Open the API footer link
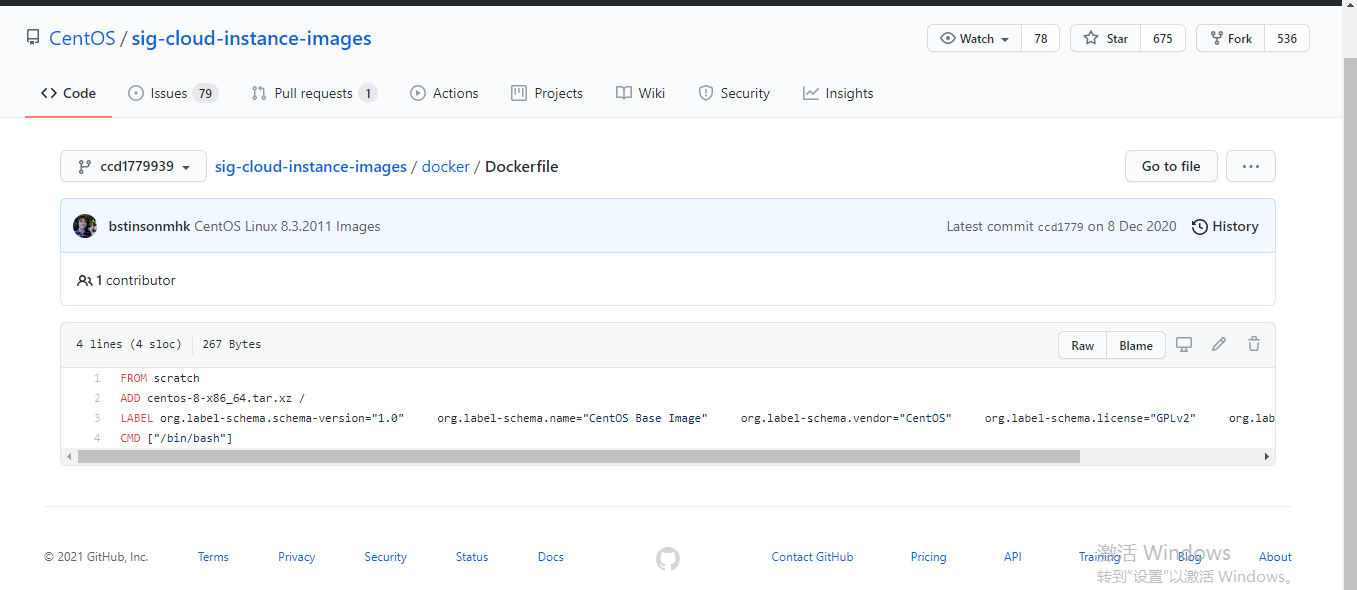Viewport: 1357px width, 590px height. click(x=1012, y=557)
